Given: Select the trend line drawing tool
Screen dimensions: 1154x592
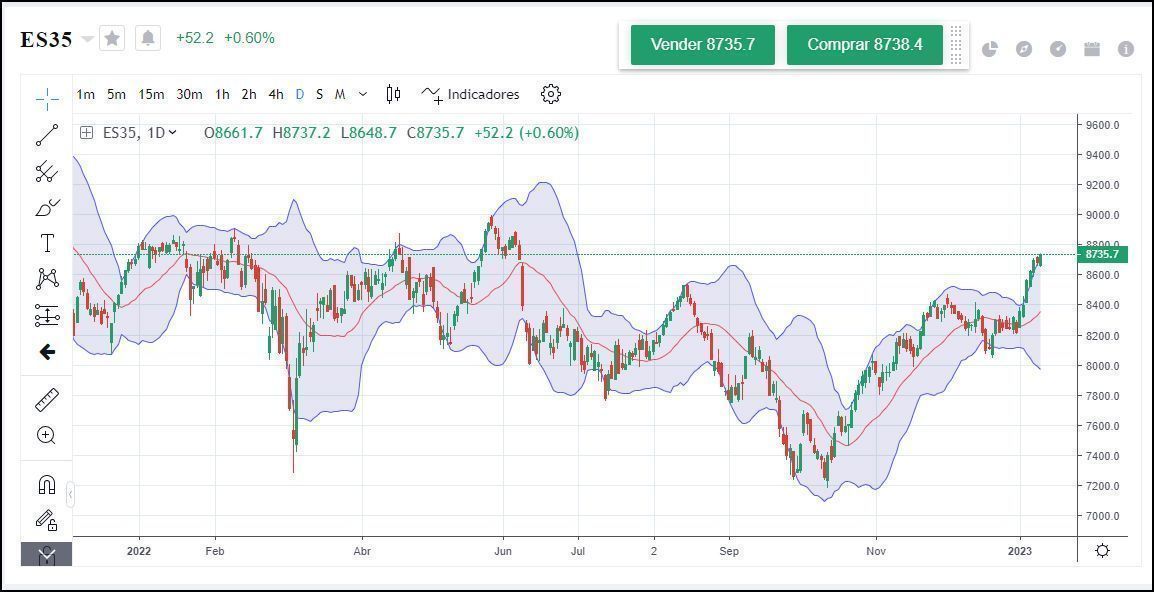Looking at the screenshot, I should pyautogui.click(x=45, y=135).
